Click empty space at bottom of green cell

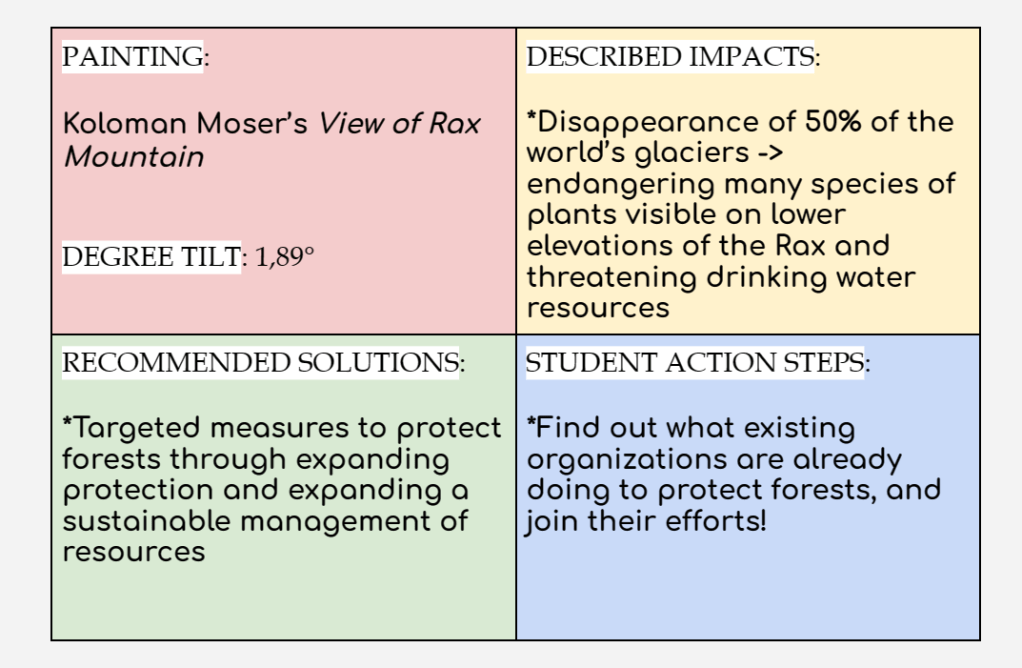283,603
